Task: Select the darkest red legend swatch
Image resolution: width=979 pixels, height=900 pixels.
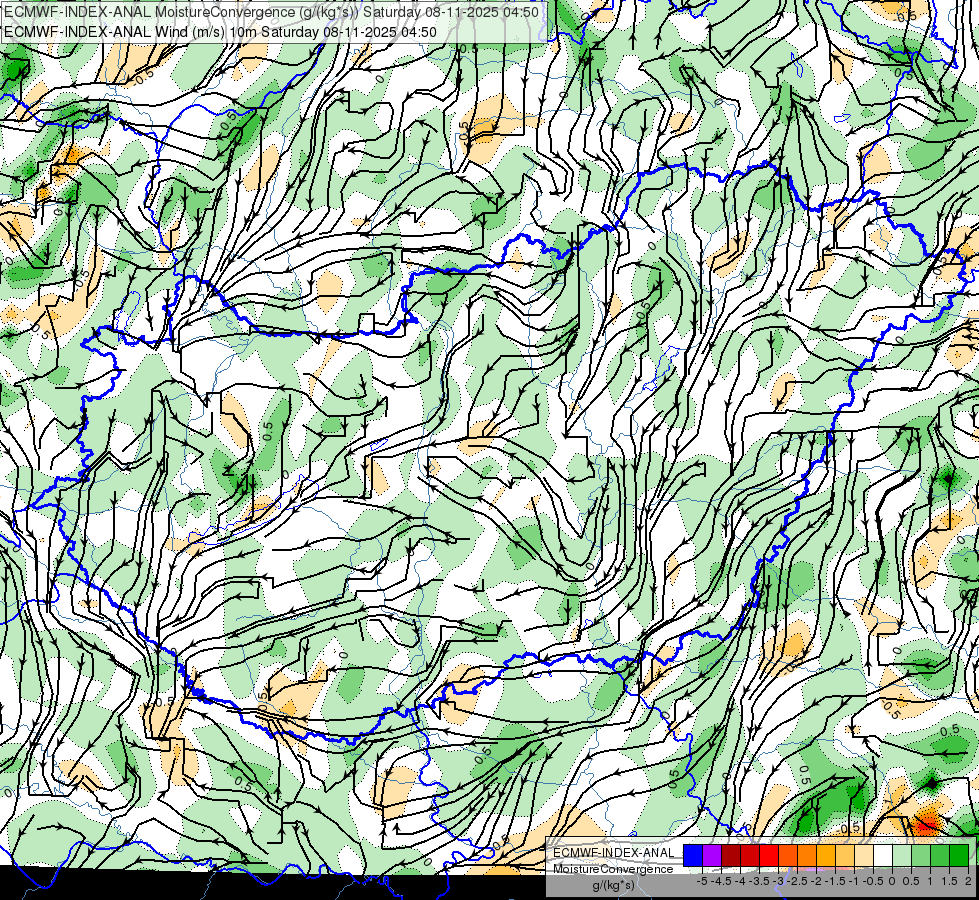Action: coord(731,856)
